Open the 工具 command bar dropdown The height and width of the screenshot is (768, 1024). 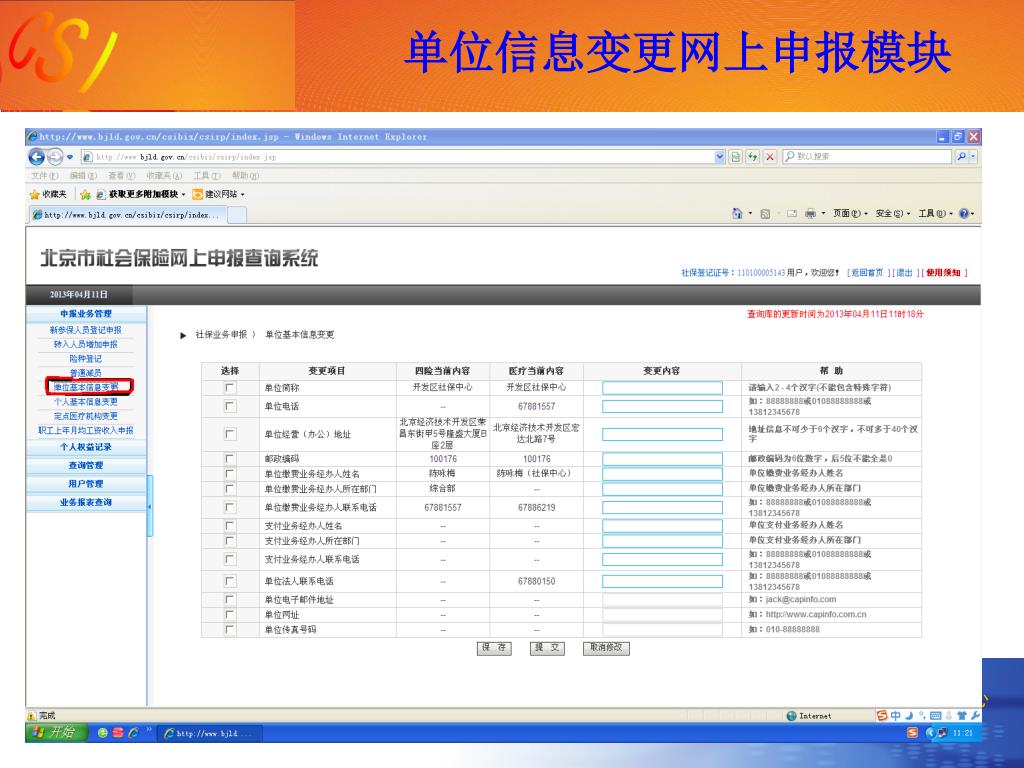(x=935, y=214)
